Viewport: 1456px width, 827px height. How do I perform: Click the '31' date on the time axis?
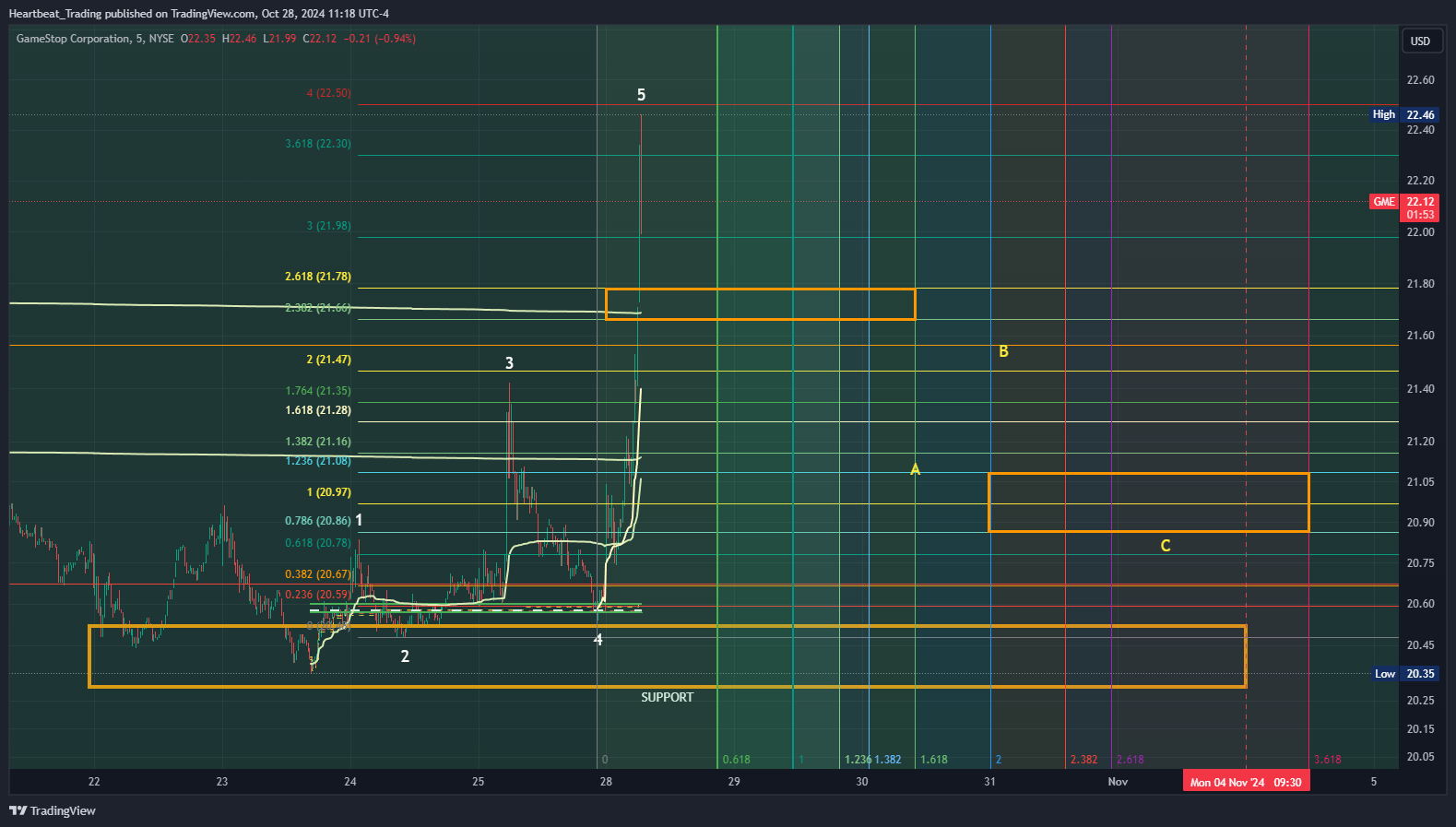[989, 782]
